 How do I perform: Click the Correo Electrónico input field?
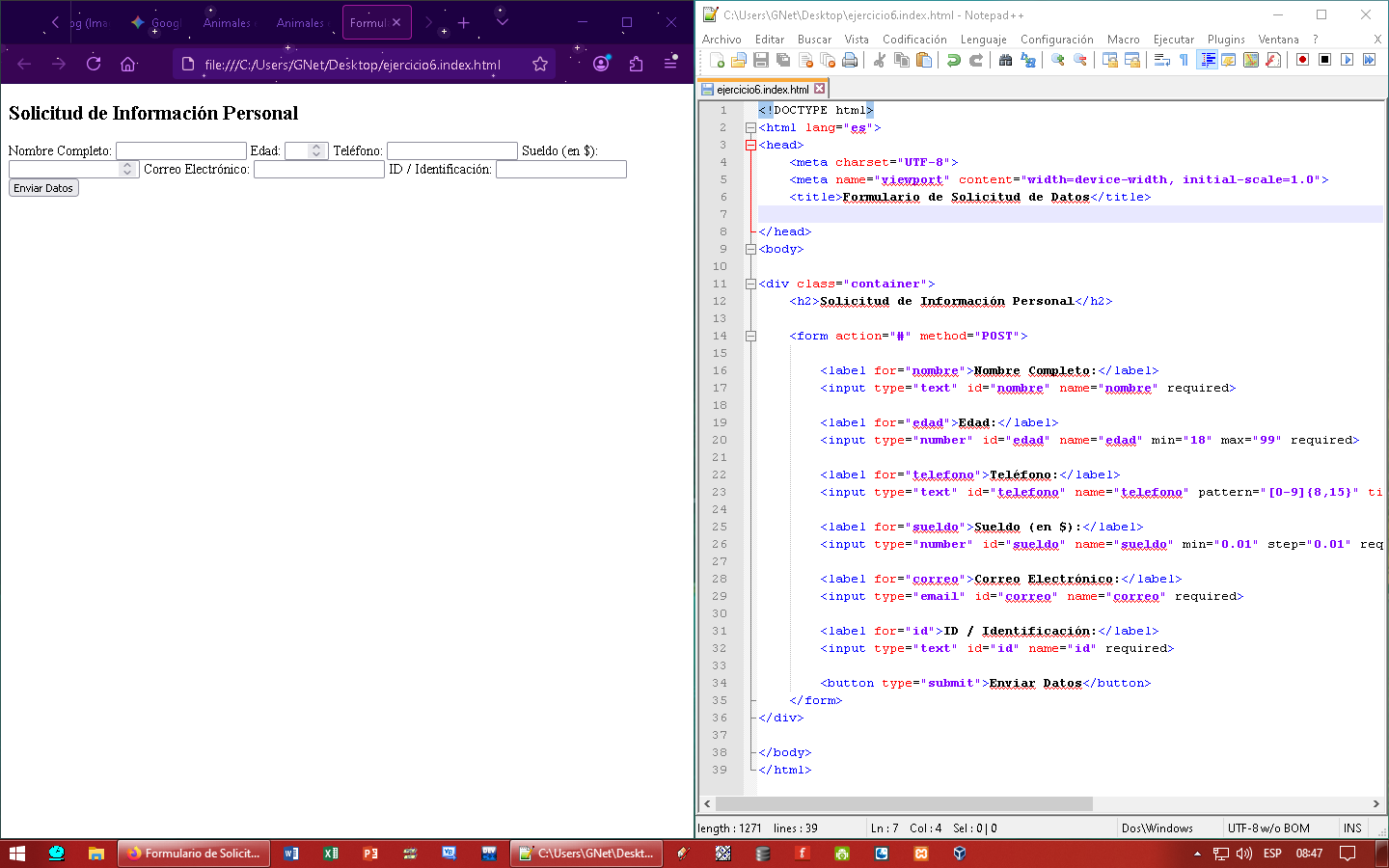click(319, 170)
